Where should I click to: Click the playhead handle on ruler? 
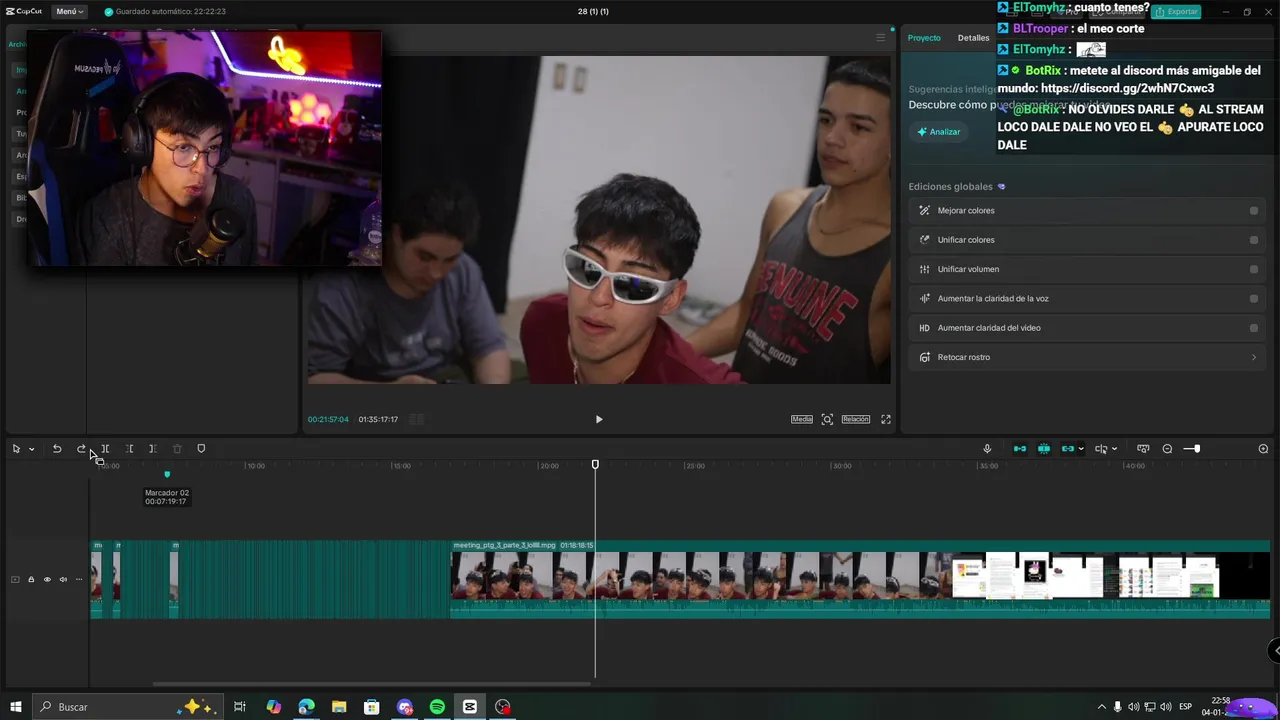[595, 464]
